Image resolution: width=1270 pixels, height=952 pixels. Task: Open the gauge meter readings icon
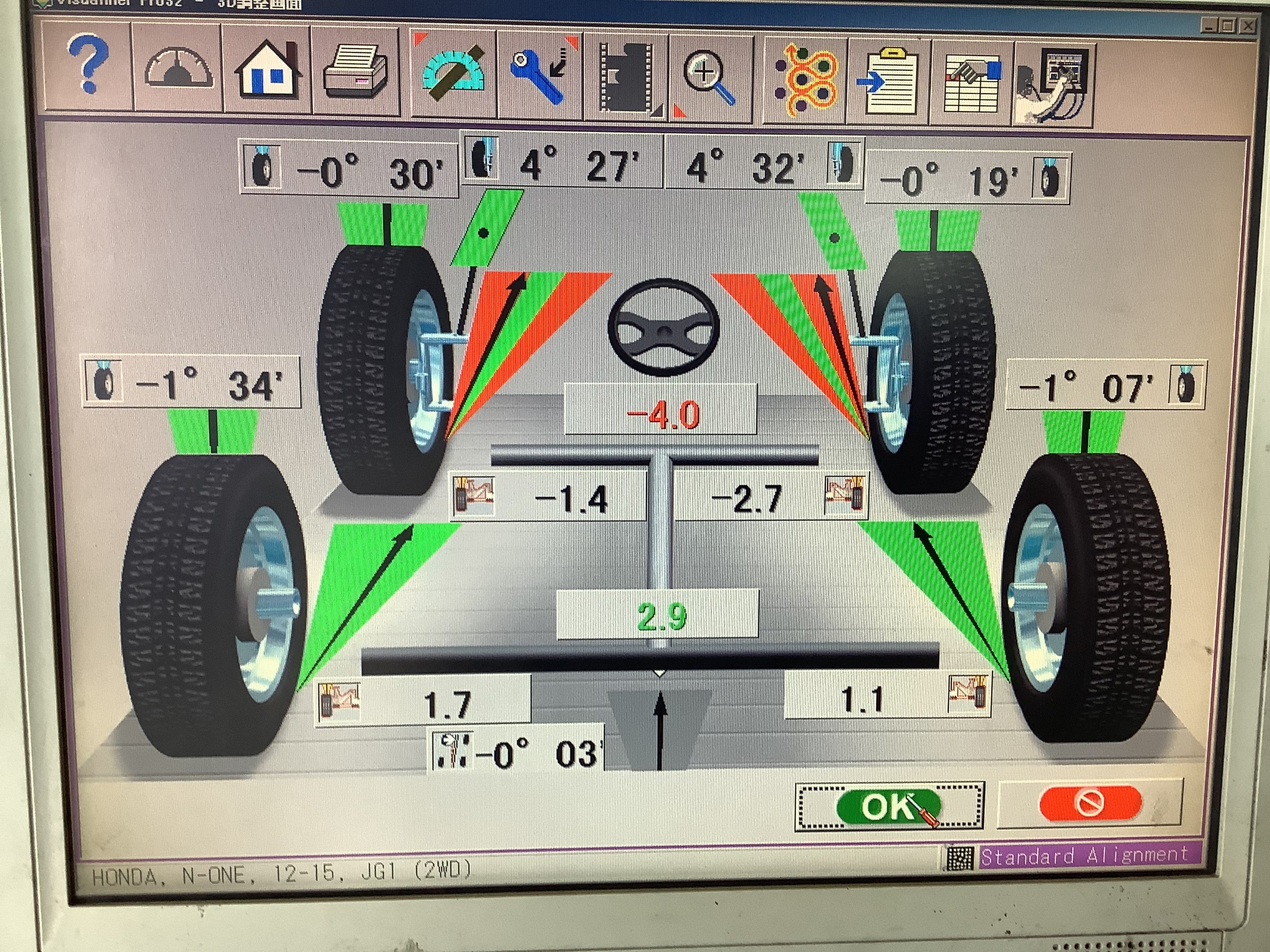point(178,69)
